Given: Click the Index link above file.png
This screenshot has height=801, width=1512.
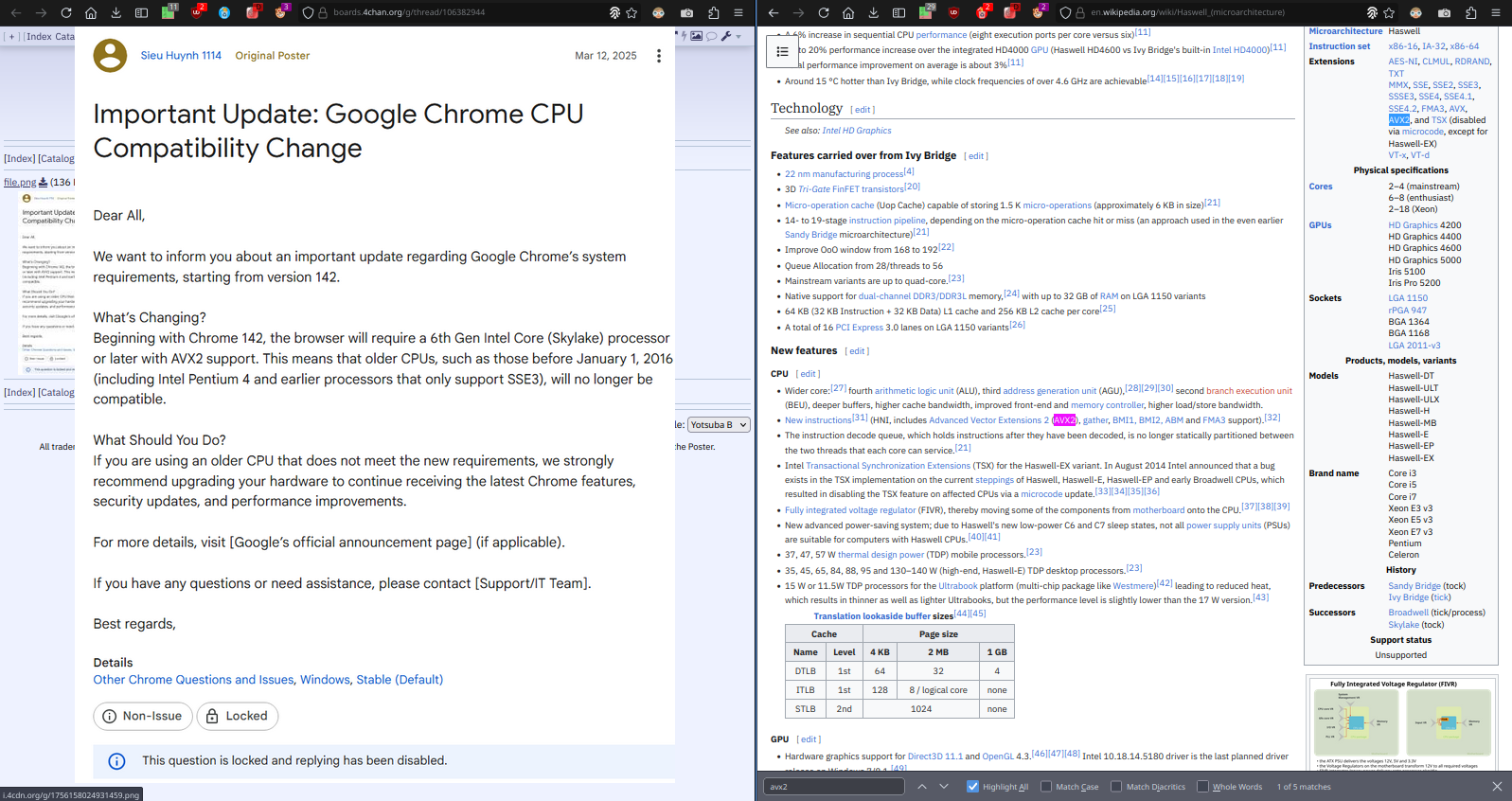Looking at the screenshot, I should tap(20, 159).
